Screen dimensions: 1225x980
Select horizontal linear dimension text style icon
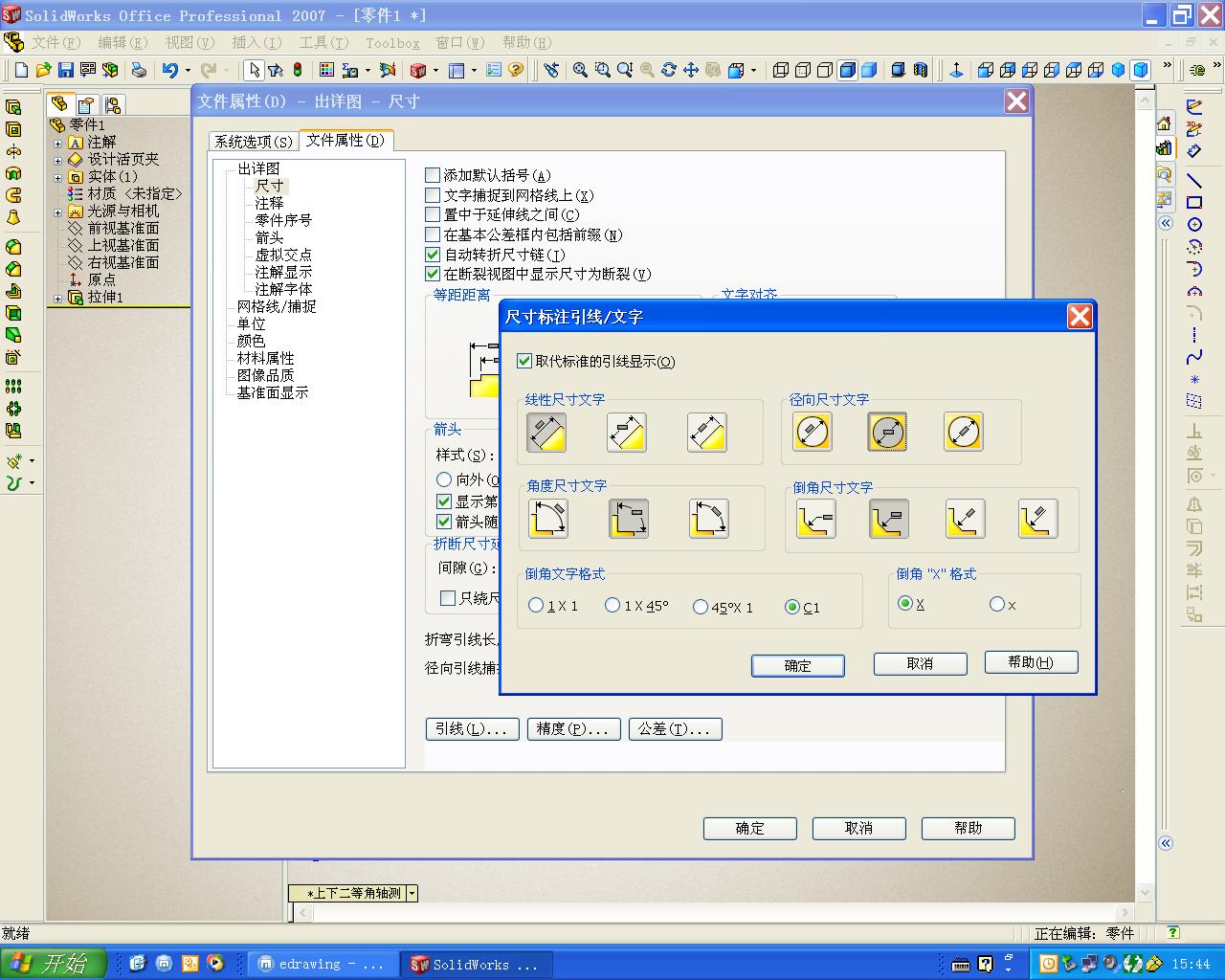[627, 433]
